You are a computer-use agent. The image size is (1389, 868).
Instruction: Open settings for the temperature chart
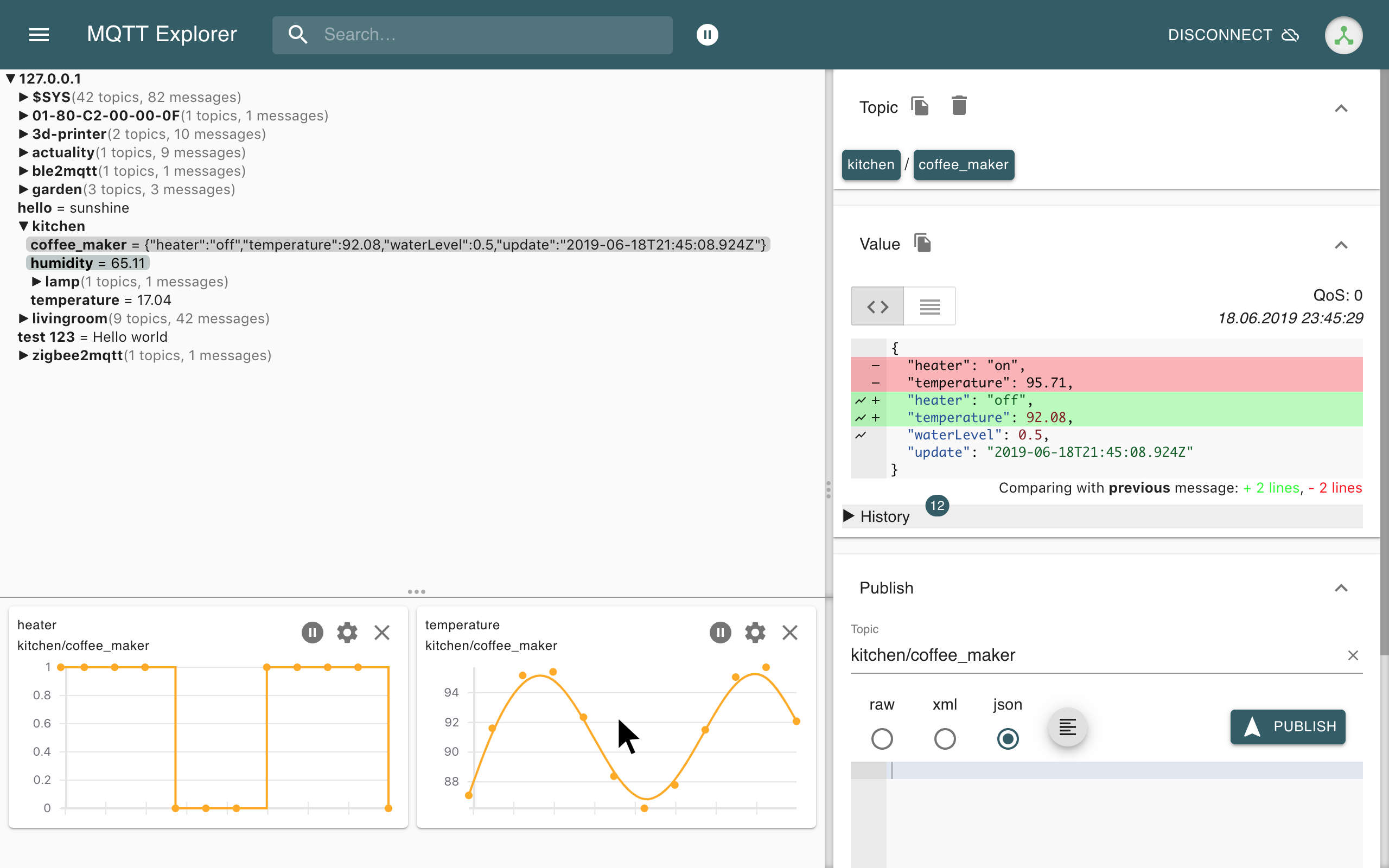[755, 632]
